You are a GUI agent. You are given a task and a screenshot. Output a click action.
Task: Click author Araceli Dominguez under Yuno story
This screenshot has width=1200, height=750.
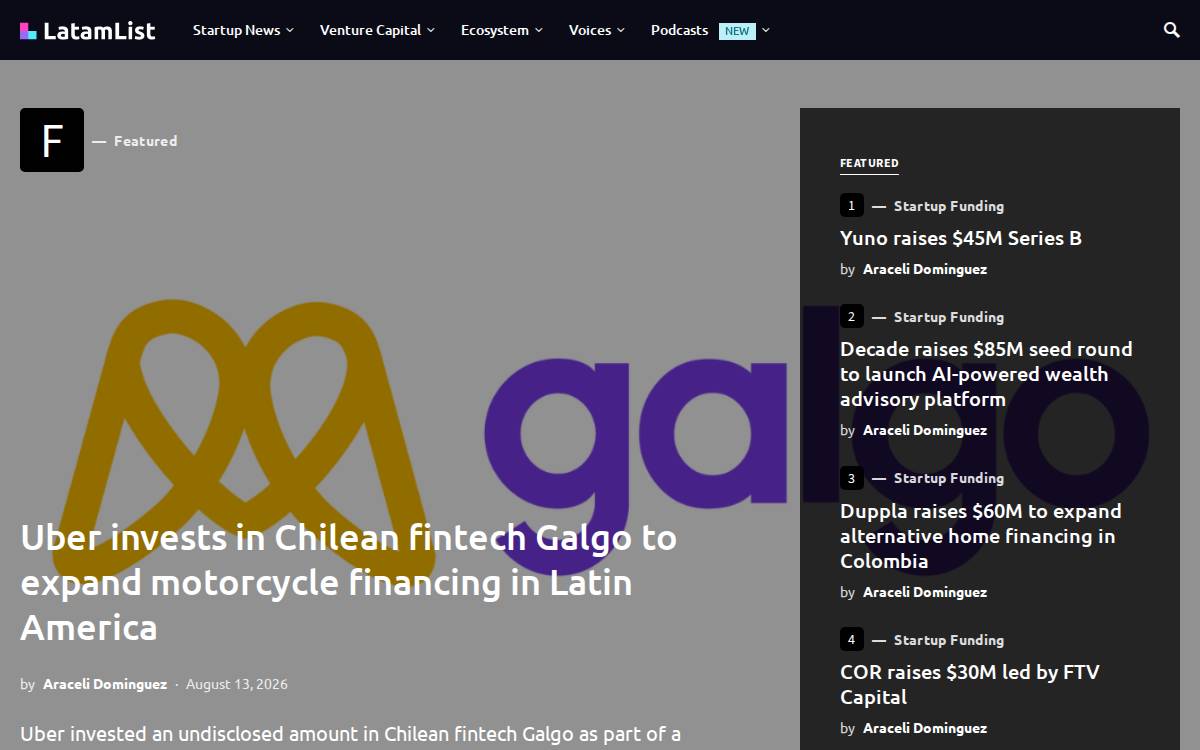pos(925,269)
